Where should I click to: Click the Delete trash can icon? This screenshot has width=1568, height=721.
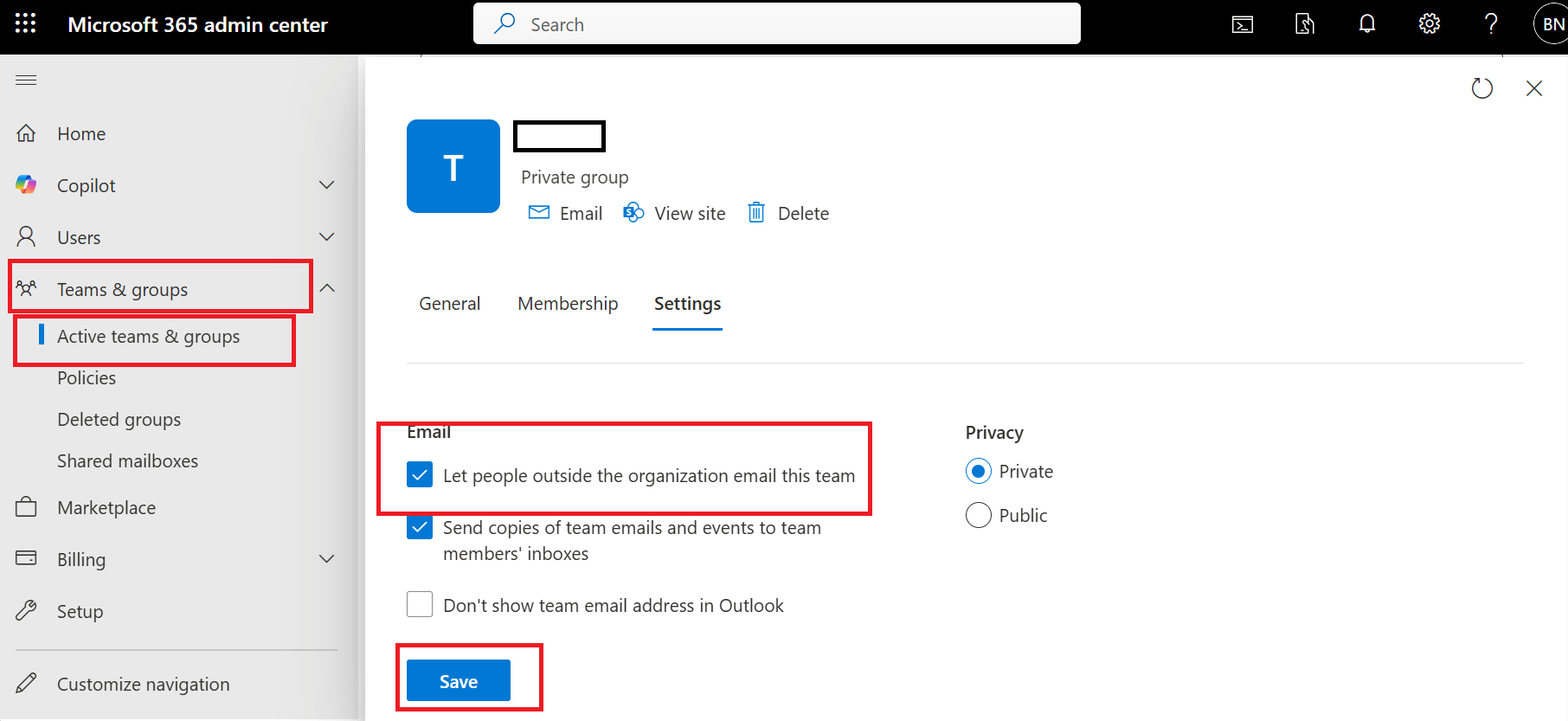[x=756, y=212]
